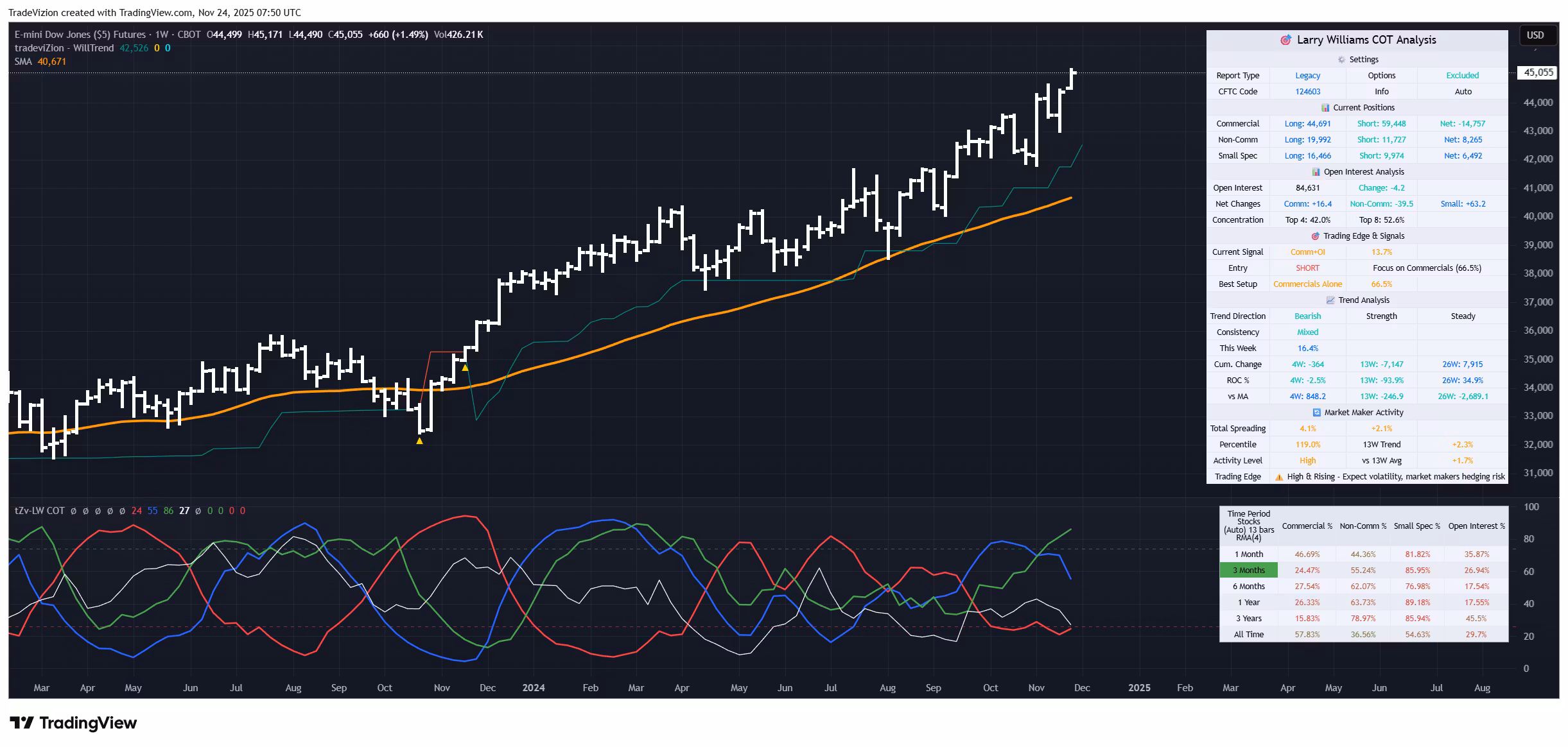This screenshot has width=1568, height=747.
Task: Click the 1 Year time period row
Action: pos(1248,602)
